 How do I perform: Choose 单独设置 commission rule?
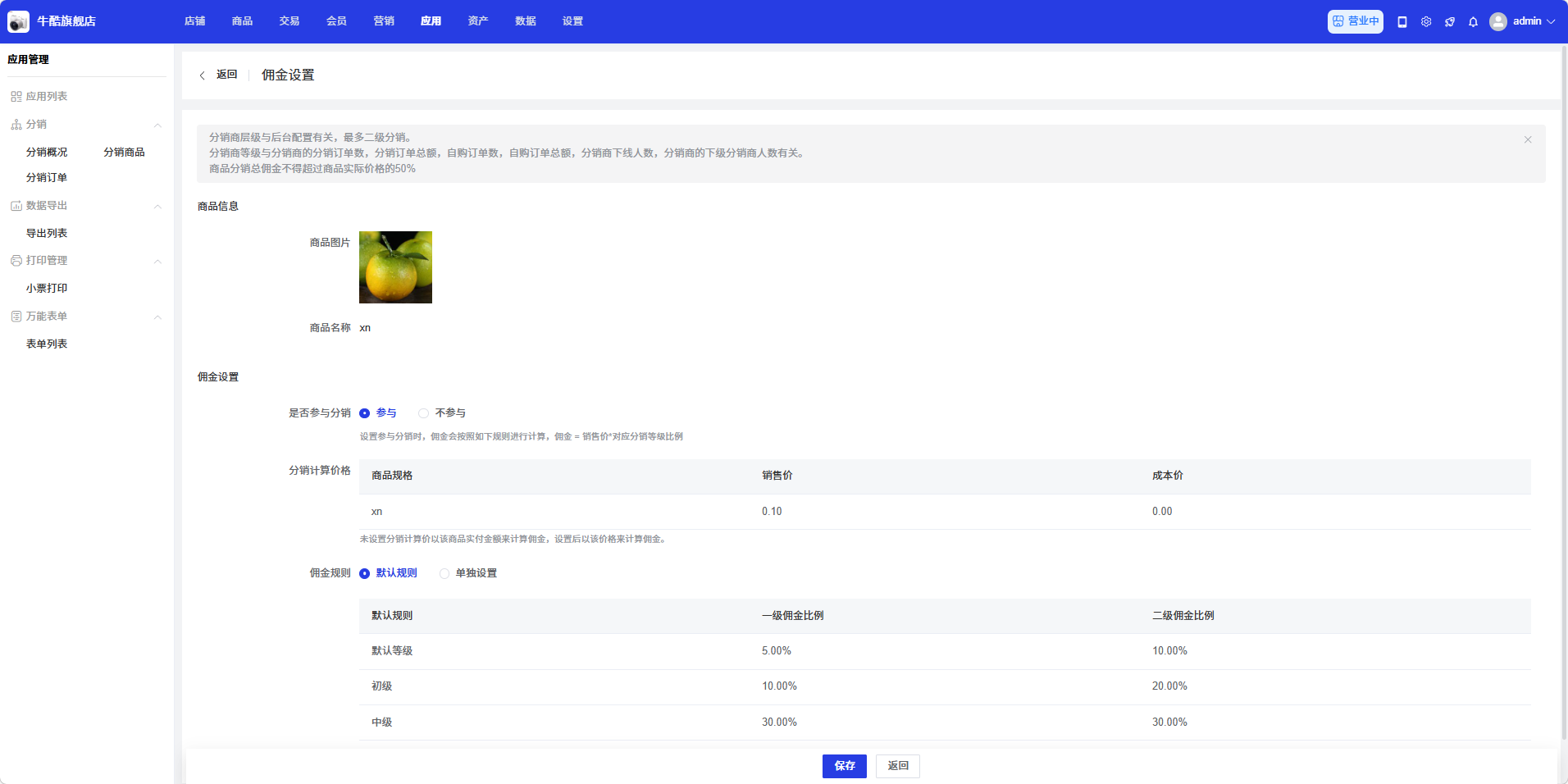[444, 573]
